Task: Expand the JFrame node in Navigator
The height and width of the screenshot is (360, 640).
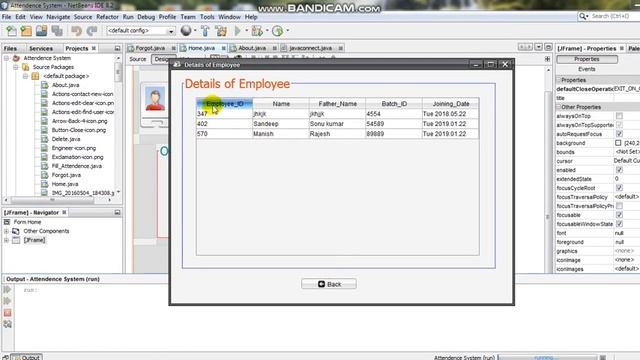Action: [x=6, y=240]
